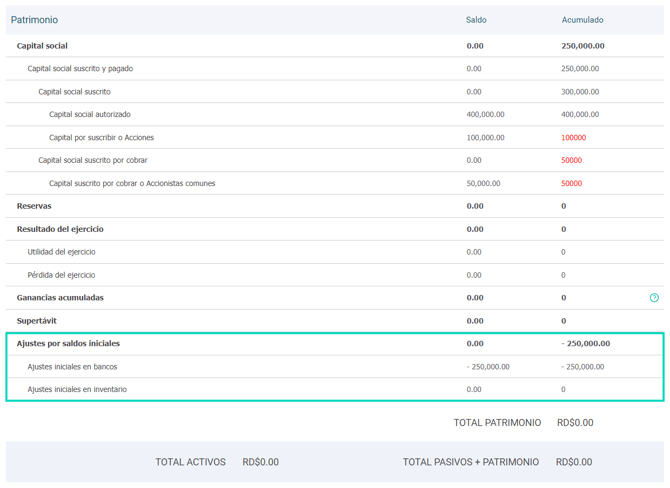Click Capital social suscrito por cobrar

(x=93, y=160)
